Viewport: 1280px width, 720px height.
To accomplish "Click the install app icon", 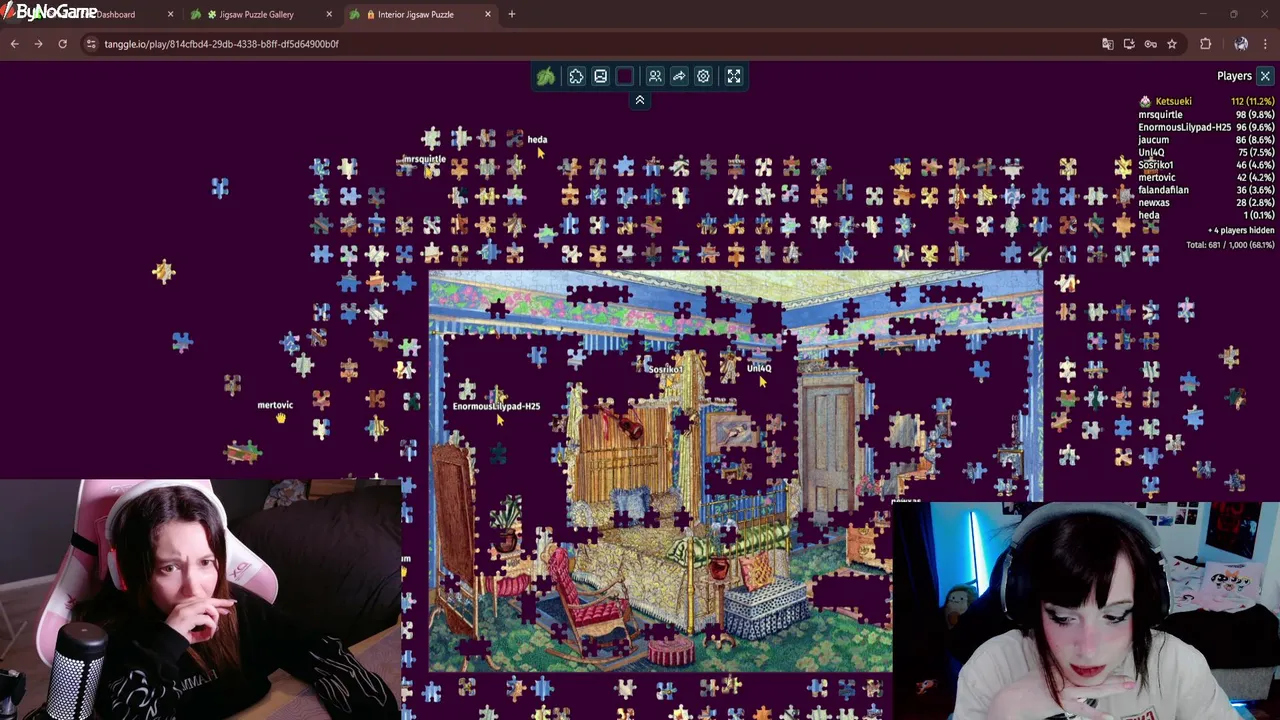I will coord(1129,44).
